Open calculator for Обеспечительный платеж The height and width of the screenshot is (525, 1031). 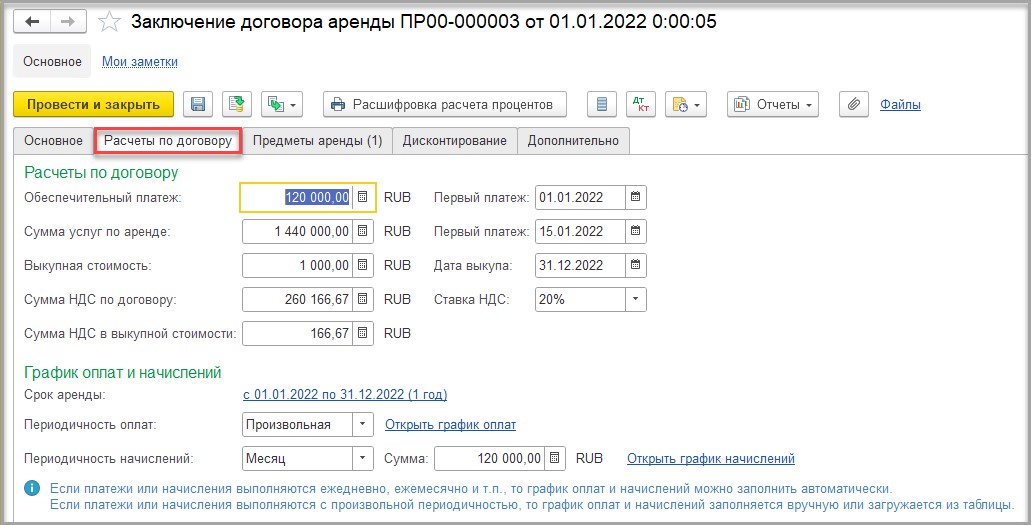point(362,197)
